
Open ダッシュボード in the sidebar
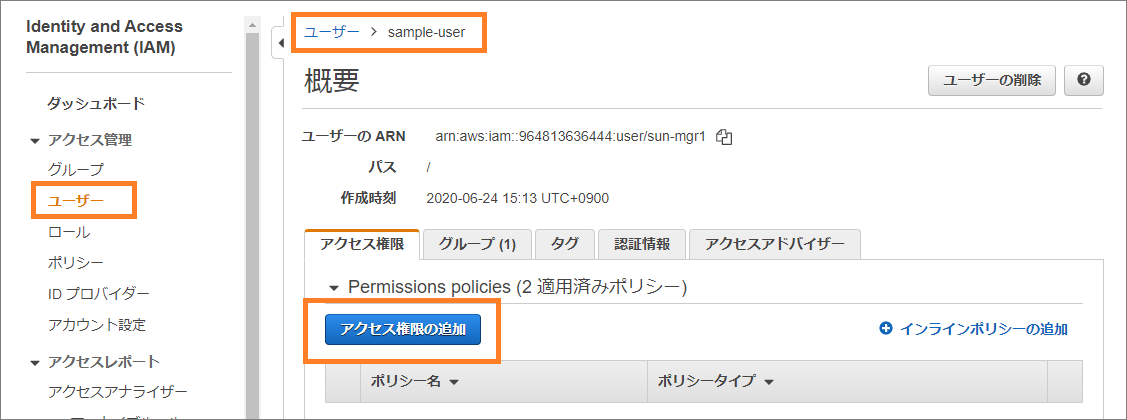coord(96,104)
